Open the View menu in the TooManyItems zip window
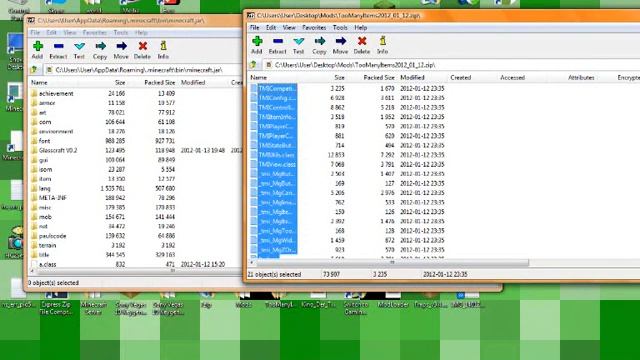Screen dimensions: 640x360 289,28
